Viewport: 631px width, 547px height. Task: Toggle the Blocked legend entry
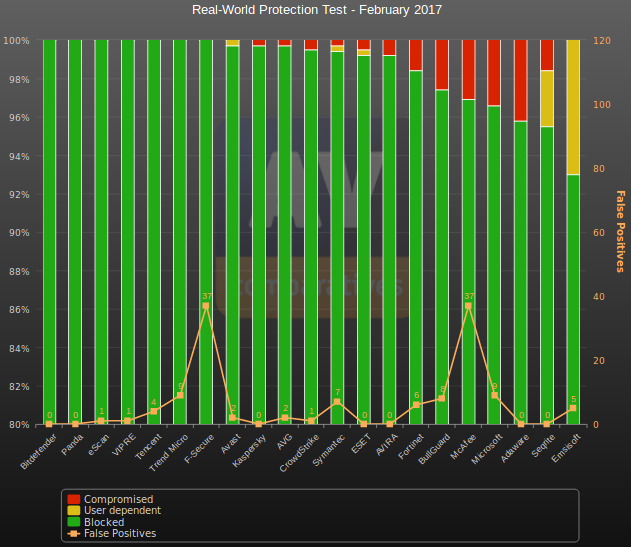coord(96,522)
